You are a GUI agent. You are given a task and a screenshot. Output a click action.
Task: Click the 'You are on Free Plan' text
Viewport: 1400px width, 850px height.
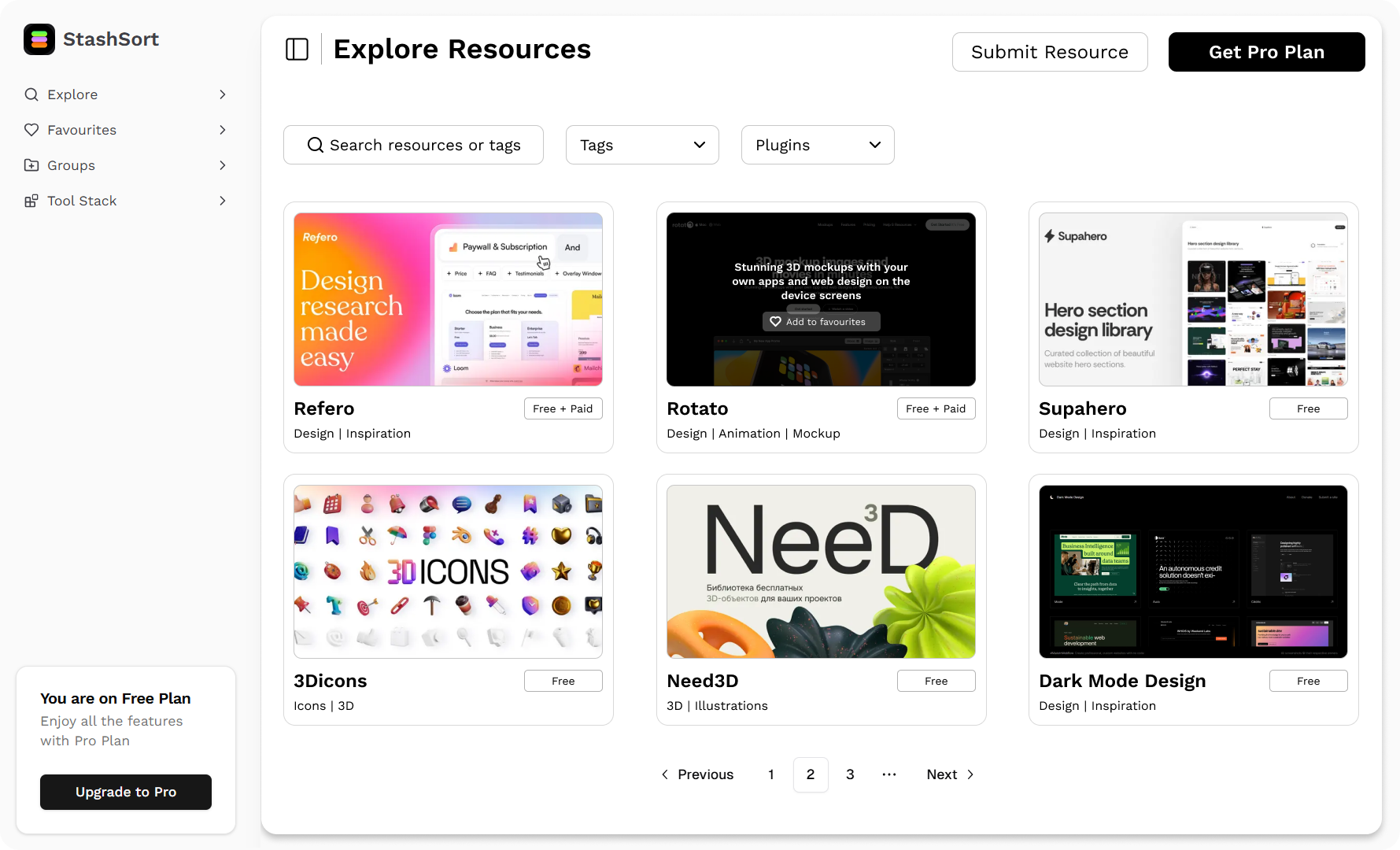(x=116, y=698)
